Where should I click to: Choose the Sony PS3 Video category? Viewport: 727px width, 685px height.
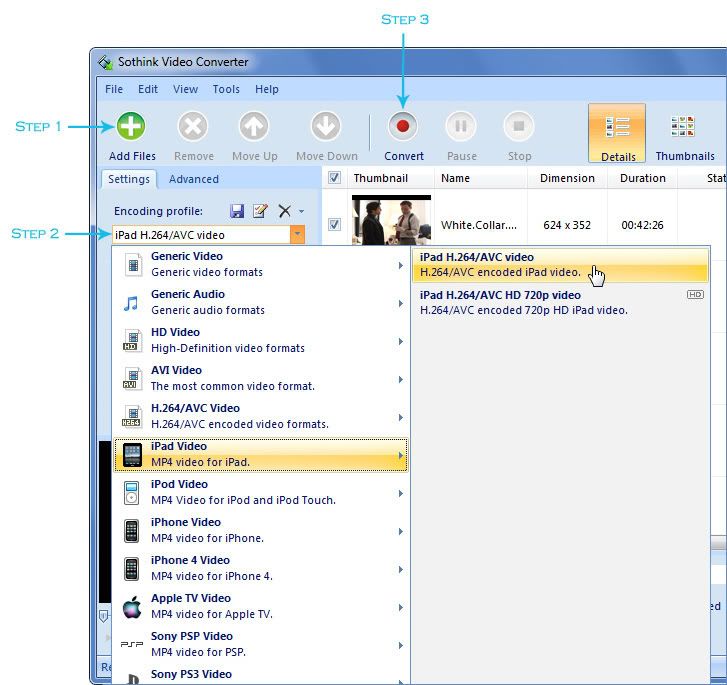[x=260, y=675]
